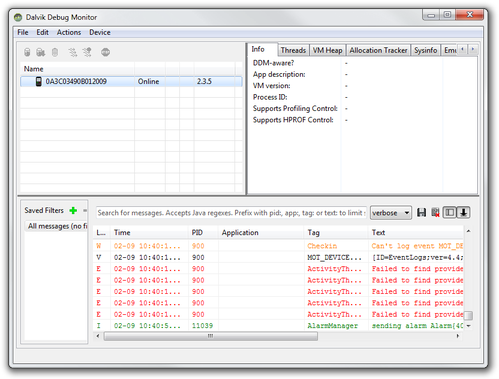Viewport: 499px width, 379px height.
Task: Click the Cause GC toolbar icon
Action: 55,52
